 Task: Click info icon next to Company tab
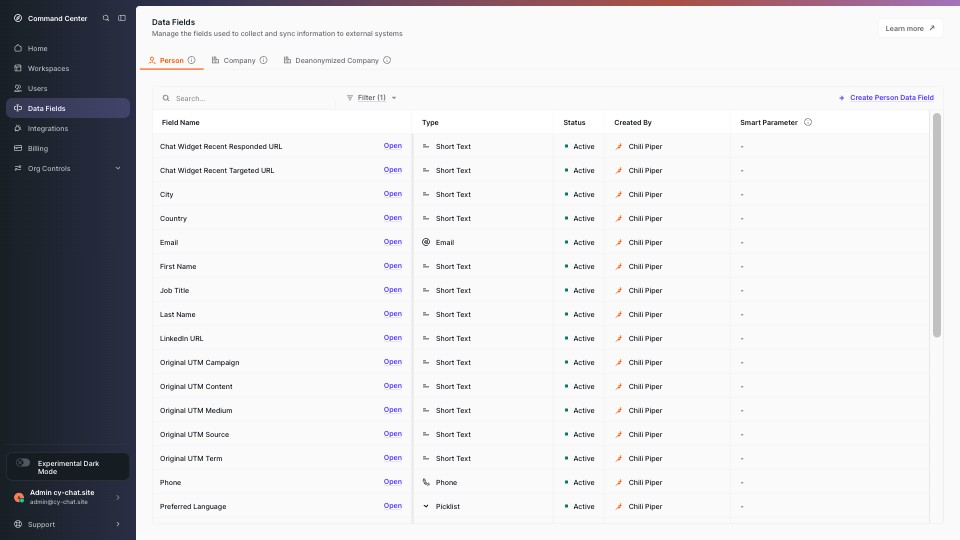[263, 60]
